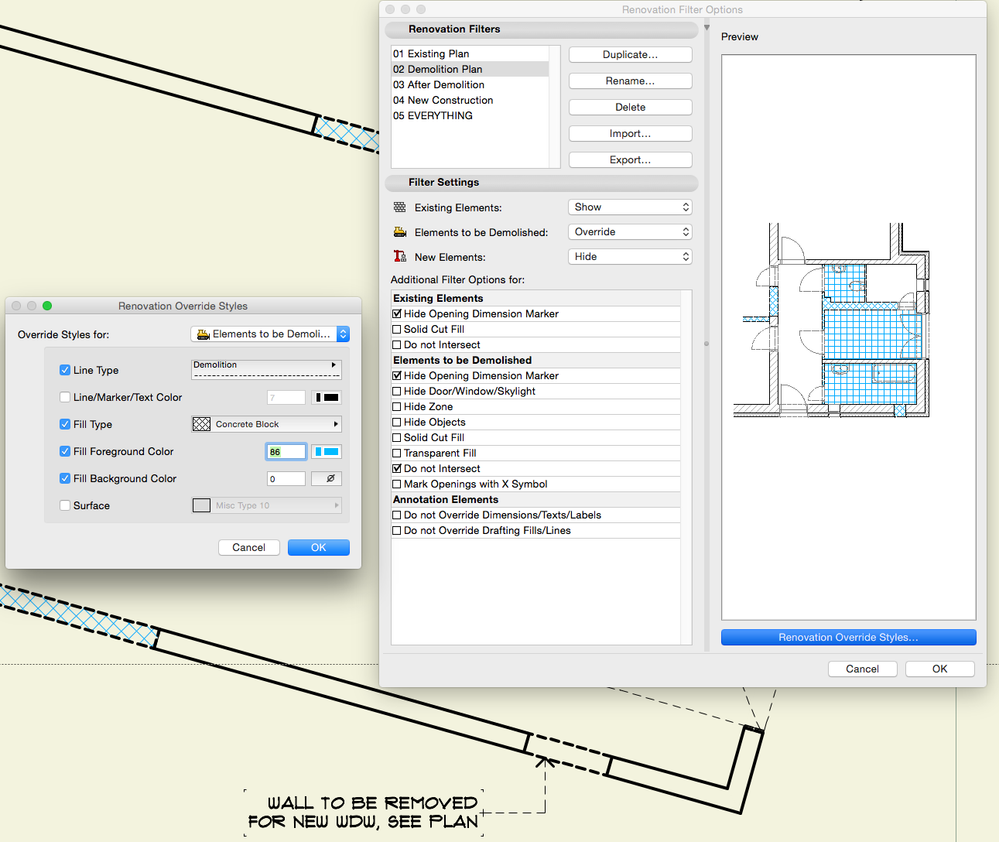Select 02 Demolition Plan filter
Screen dimensions: 999x842
[x=470, y=69]
